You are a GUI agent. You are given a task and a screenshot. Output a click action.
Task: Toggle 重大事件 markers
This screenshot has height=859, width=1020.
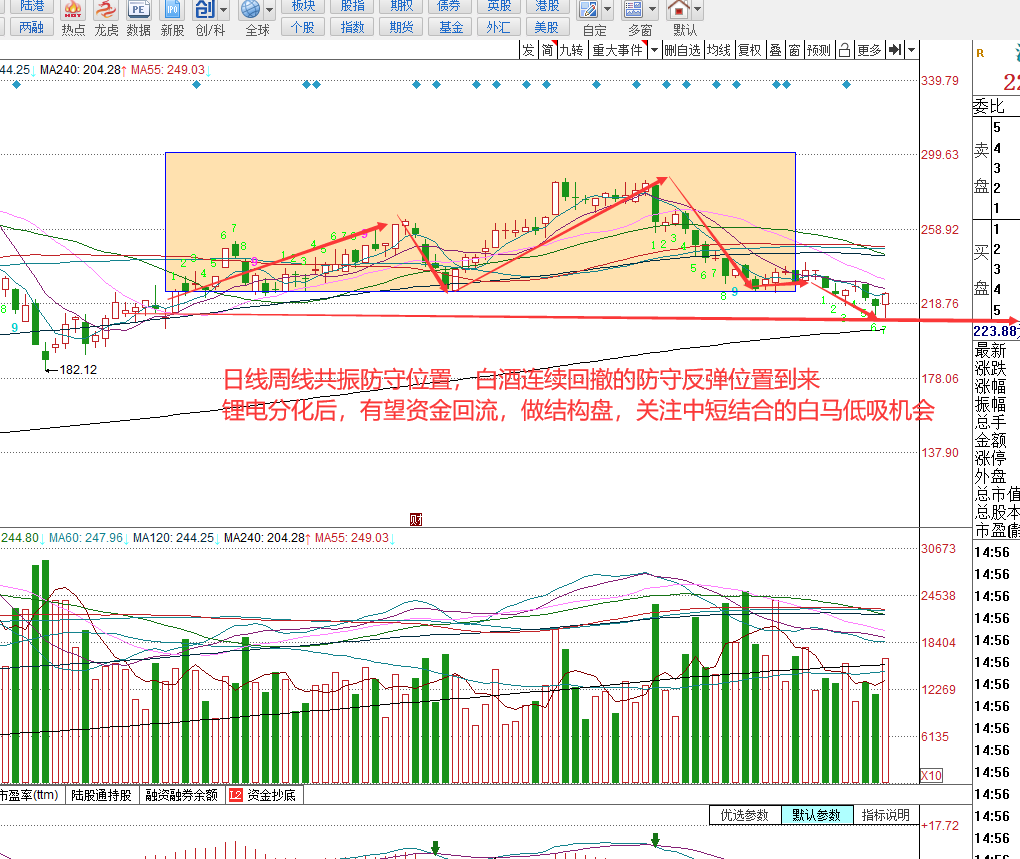pyautogui.click(x=618, y=50)
